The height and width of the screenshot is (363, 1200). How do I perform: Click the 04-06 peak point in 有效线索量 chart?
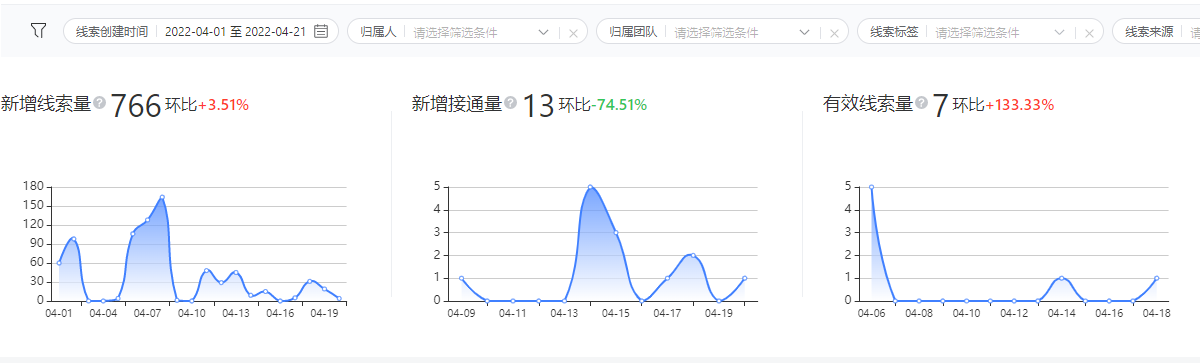[871, 187]
